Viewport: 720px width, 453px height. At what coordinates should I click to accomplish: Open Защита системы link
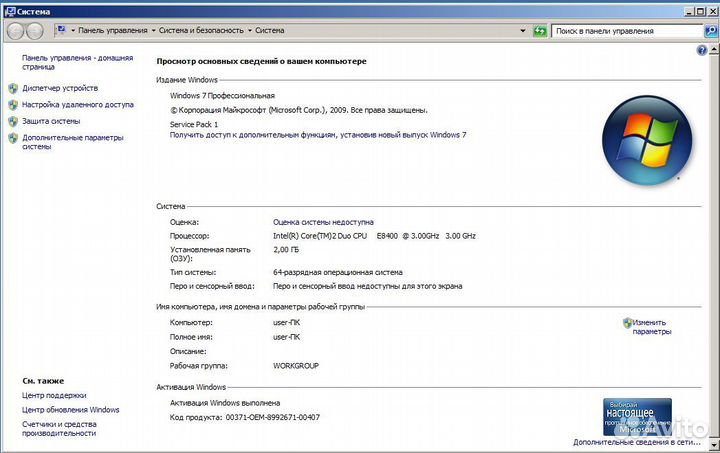click(x=51, y=121)
